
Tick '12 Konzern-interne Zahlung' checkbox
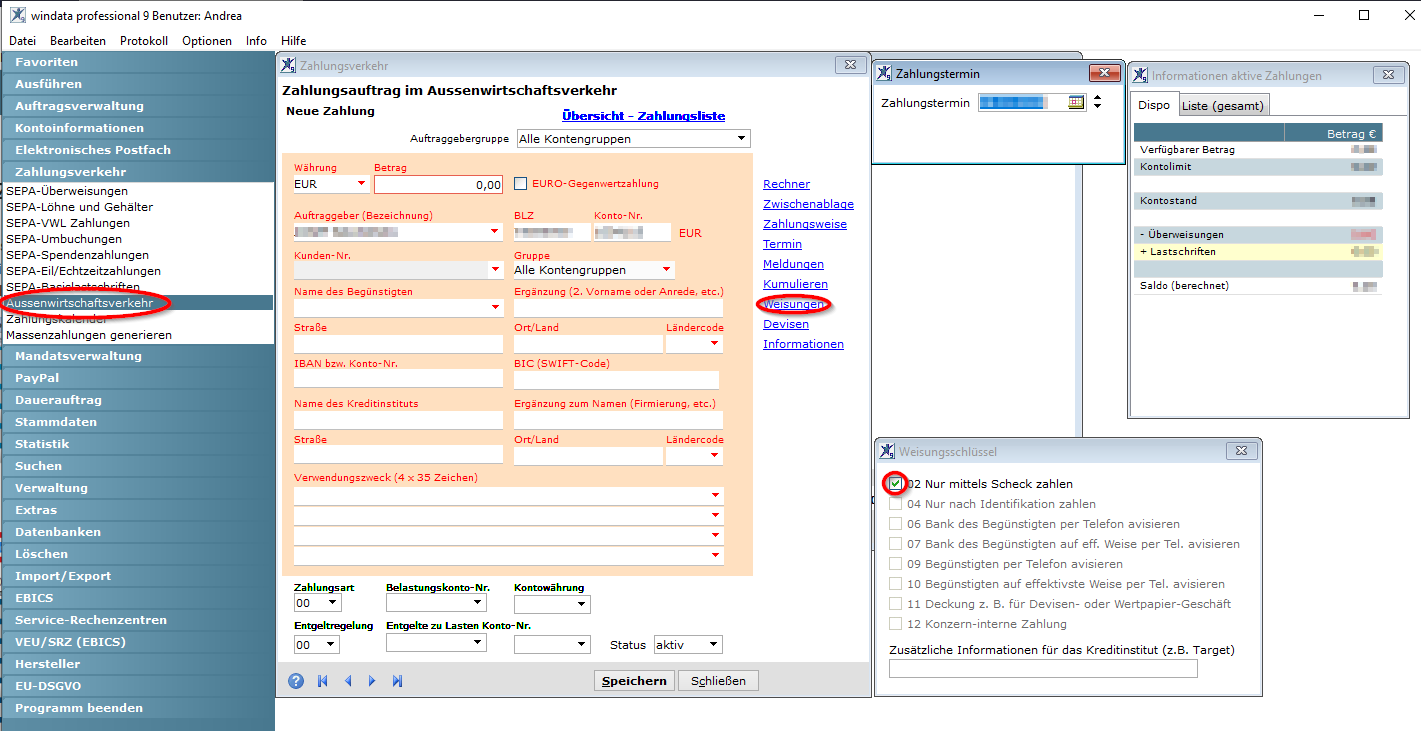[896, 624]
